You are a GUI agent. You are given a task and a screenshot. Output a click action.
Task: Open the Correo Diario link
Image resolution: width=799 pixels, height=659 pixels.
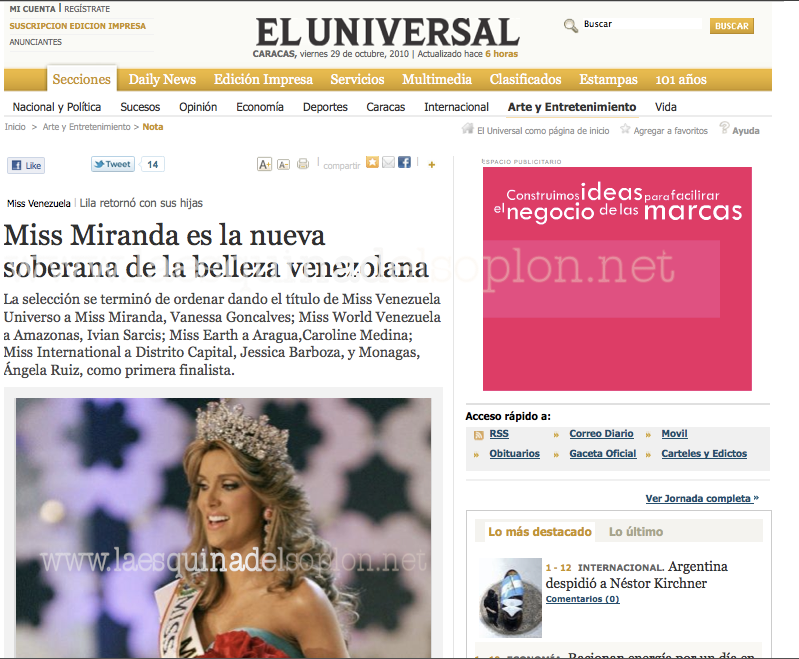click(601, 434)
